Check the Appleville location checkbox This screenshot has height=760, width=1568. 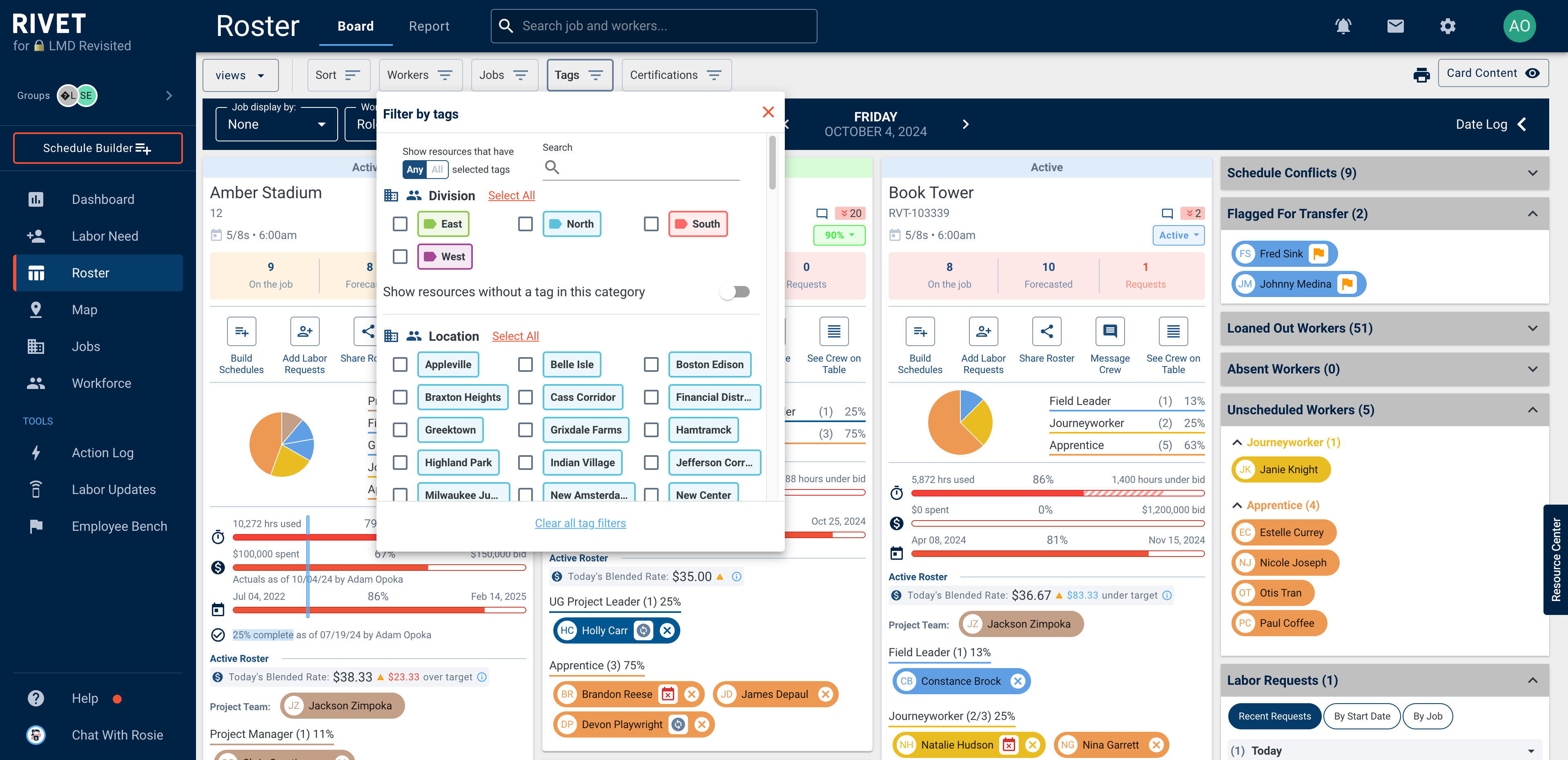(400, 364)
